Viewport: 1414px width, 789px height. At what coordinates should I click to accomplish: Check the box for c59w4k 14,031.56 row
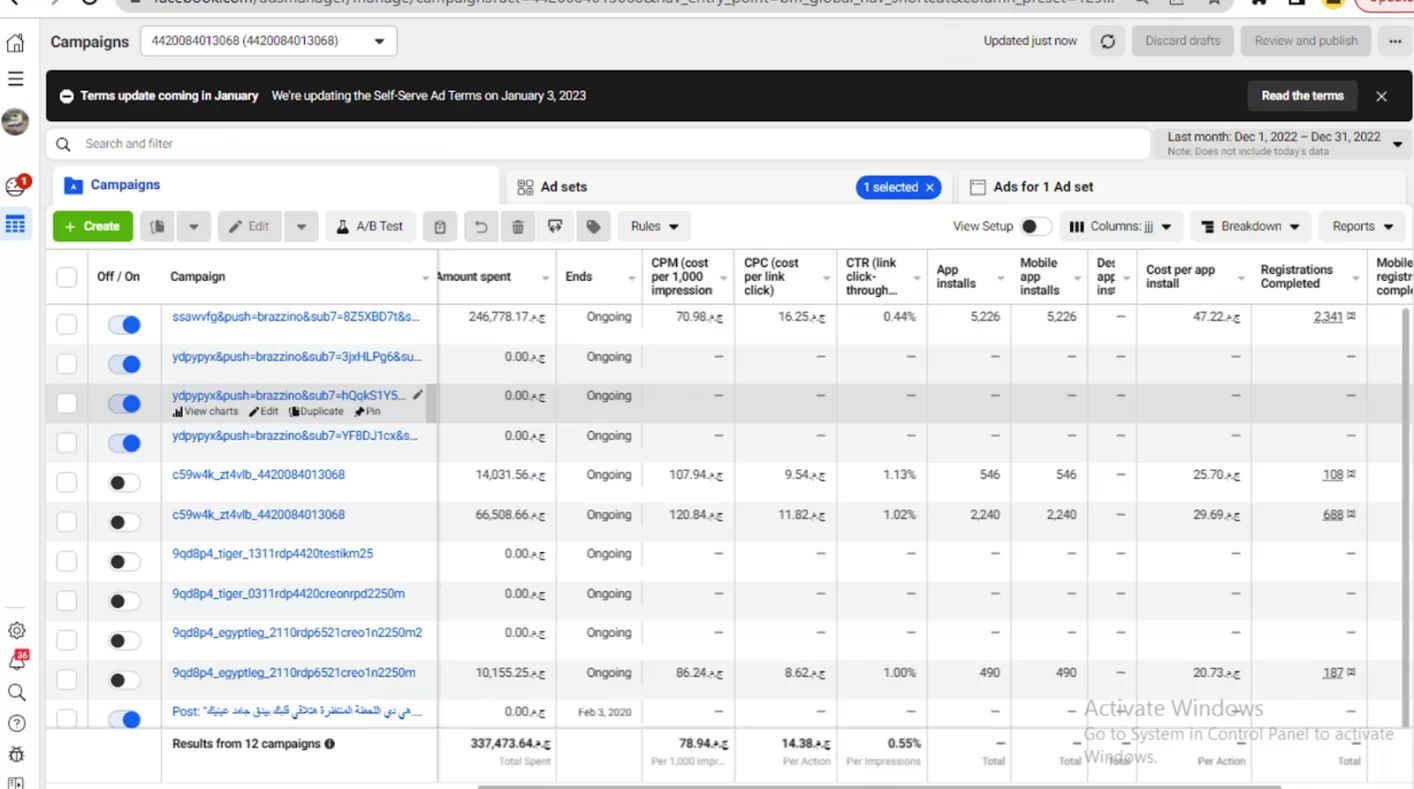(67, 482)
